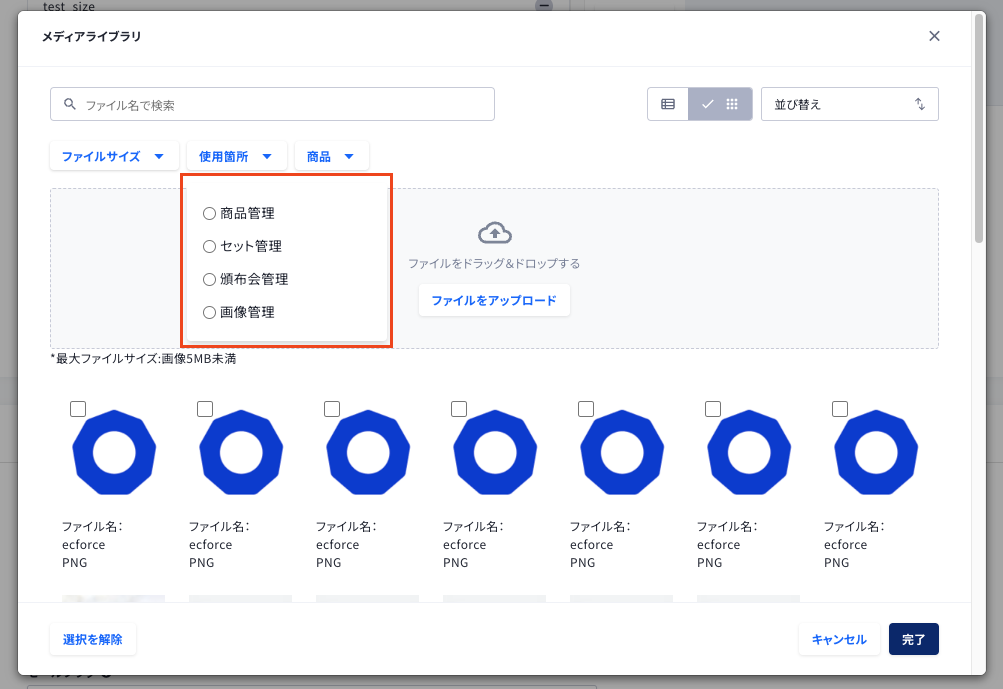Collapse the 使用箇所 filter dropdown
The height and width of the screenshot is (689, 1003).
click(x=236, y=156)
